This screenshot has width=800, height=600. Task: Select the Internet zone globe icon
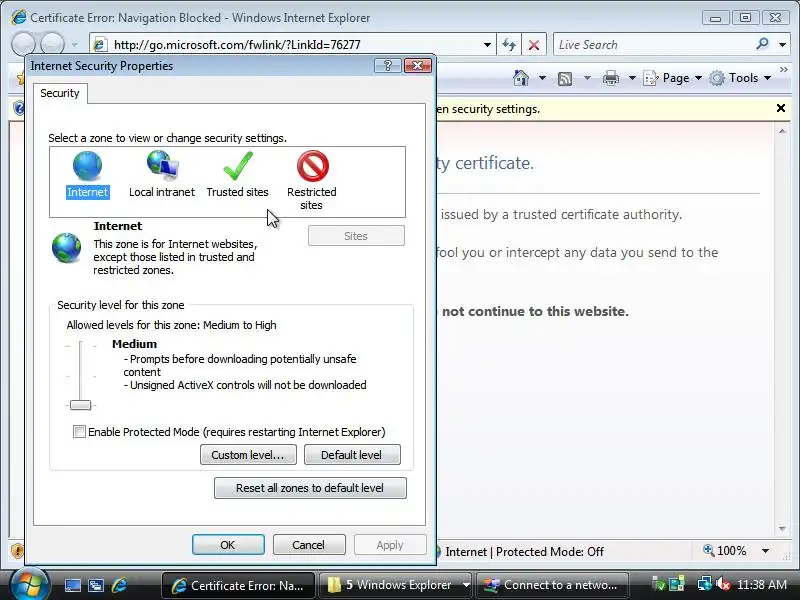click(87, 166)
